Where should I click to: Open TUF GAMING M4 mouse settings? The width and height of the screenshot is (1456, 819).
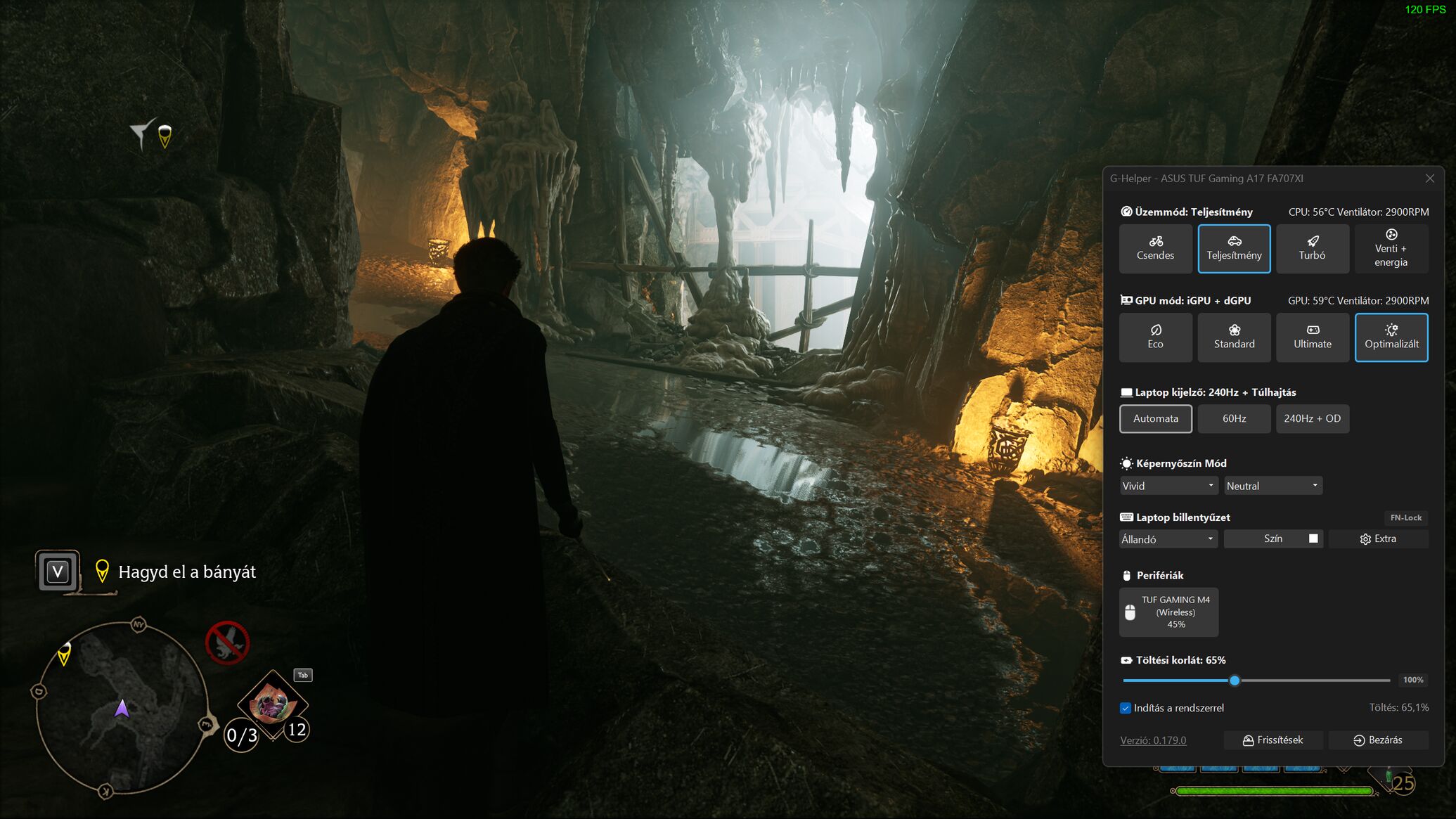tap(1168, 612)
